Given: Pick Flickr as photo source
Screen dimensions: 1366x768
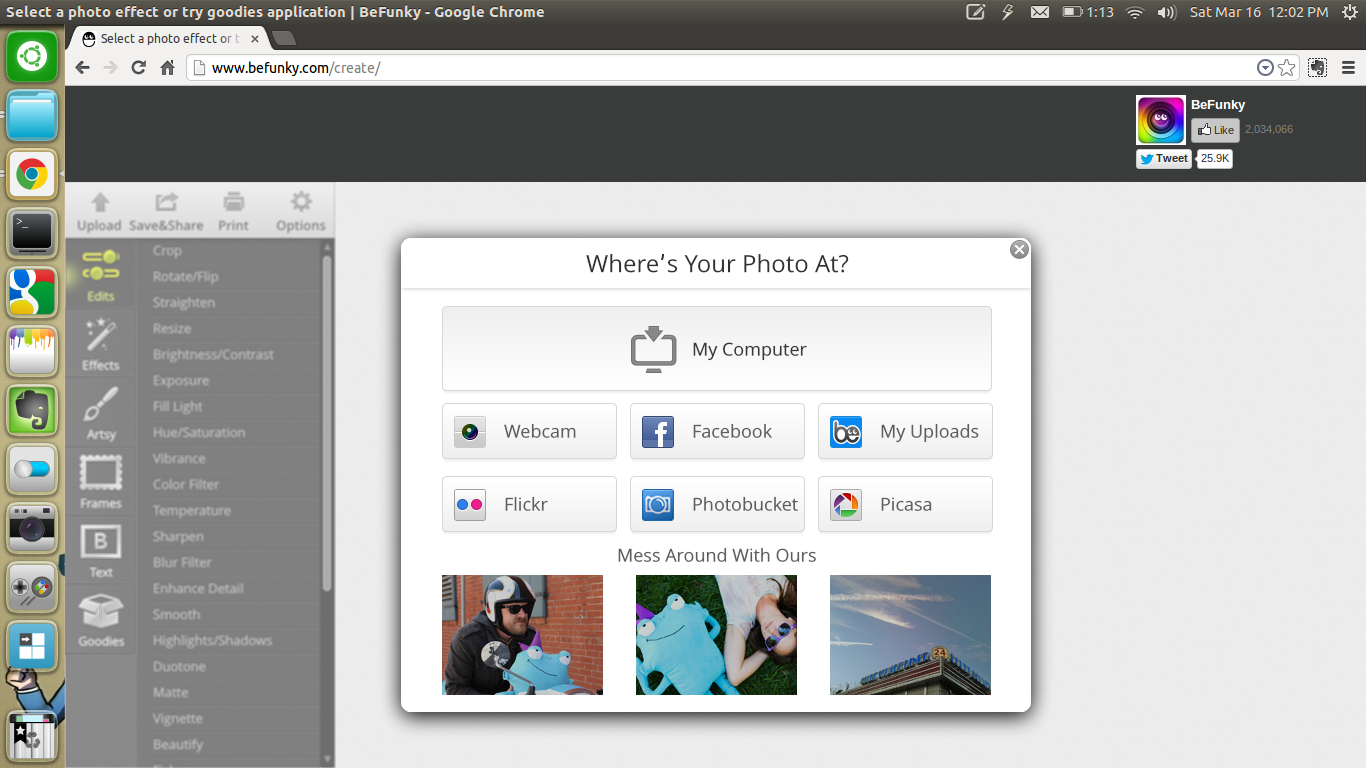Looking at the screenshot, I should tap(529, 504).
